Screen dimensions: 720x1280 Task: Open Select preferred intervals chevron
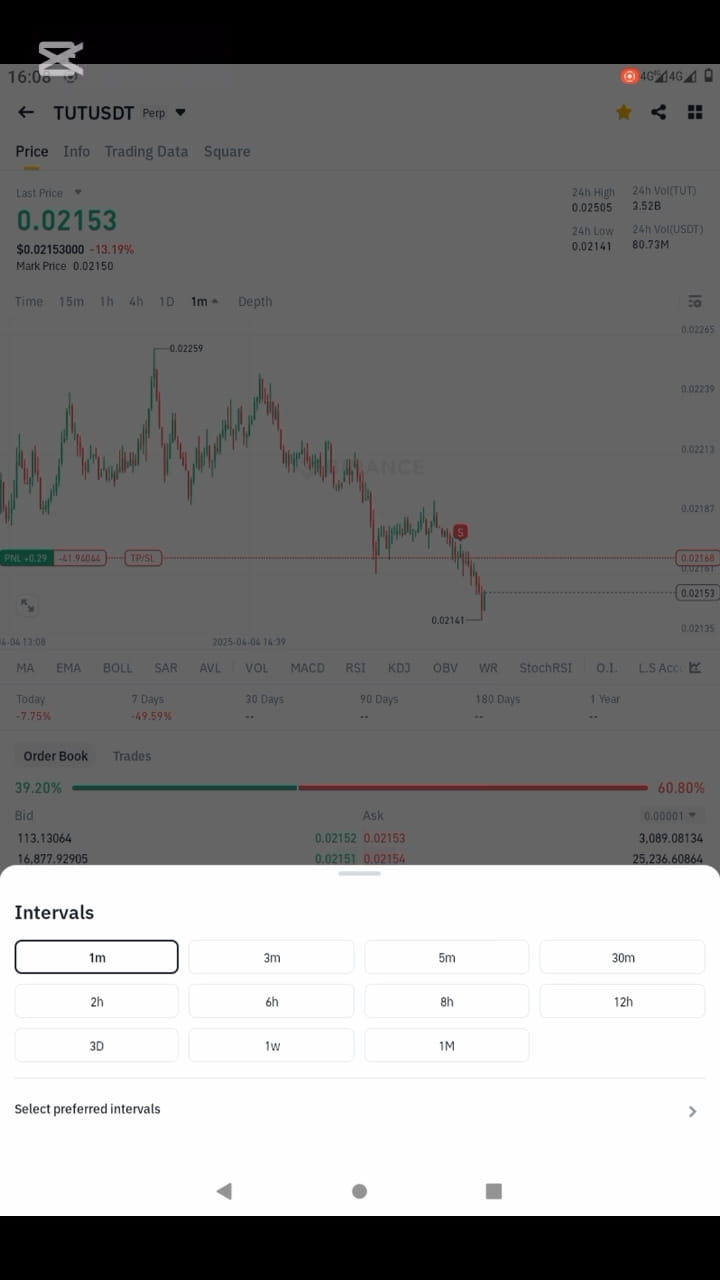tap(692, 1111)
